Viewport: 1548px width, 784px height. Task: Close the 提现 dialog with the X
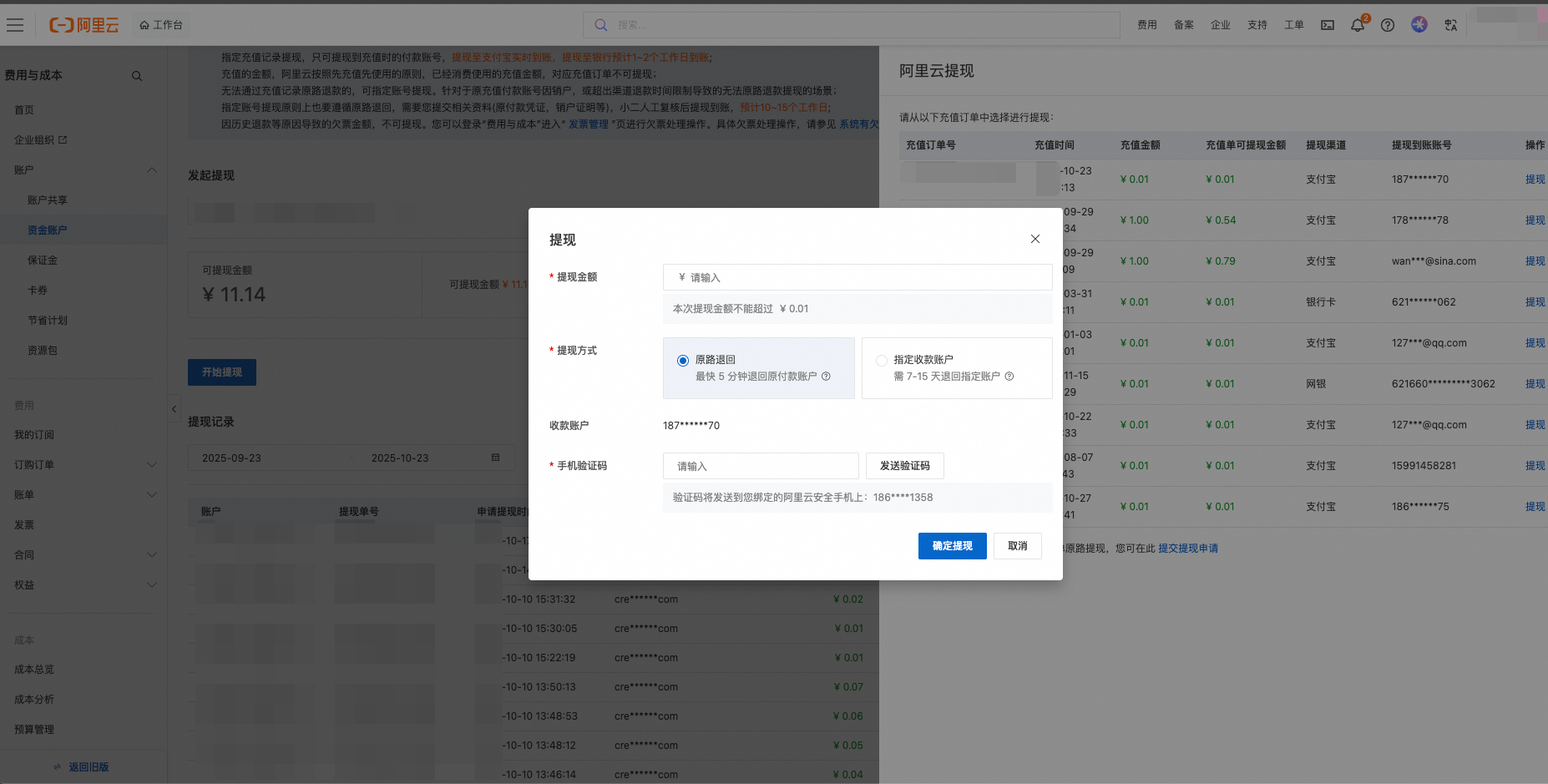click(x=1035, y=239)
